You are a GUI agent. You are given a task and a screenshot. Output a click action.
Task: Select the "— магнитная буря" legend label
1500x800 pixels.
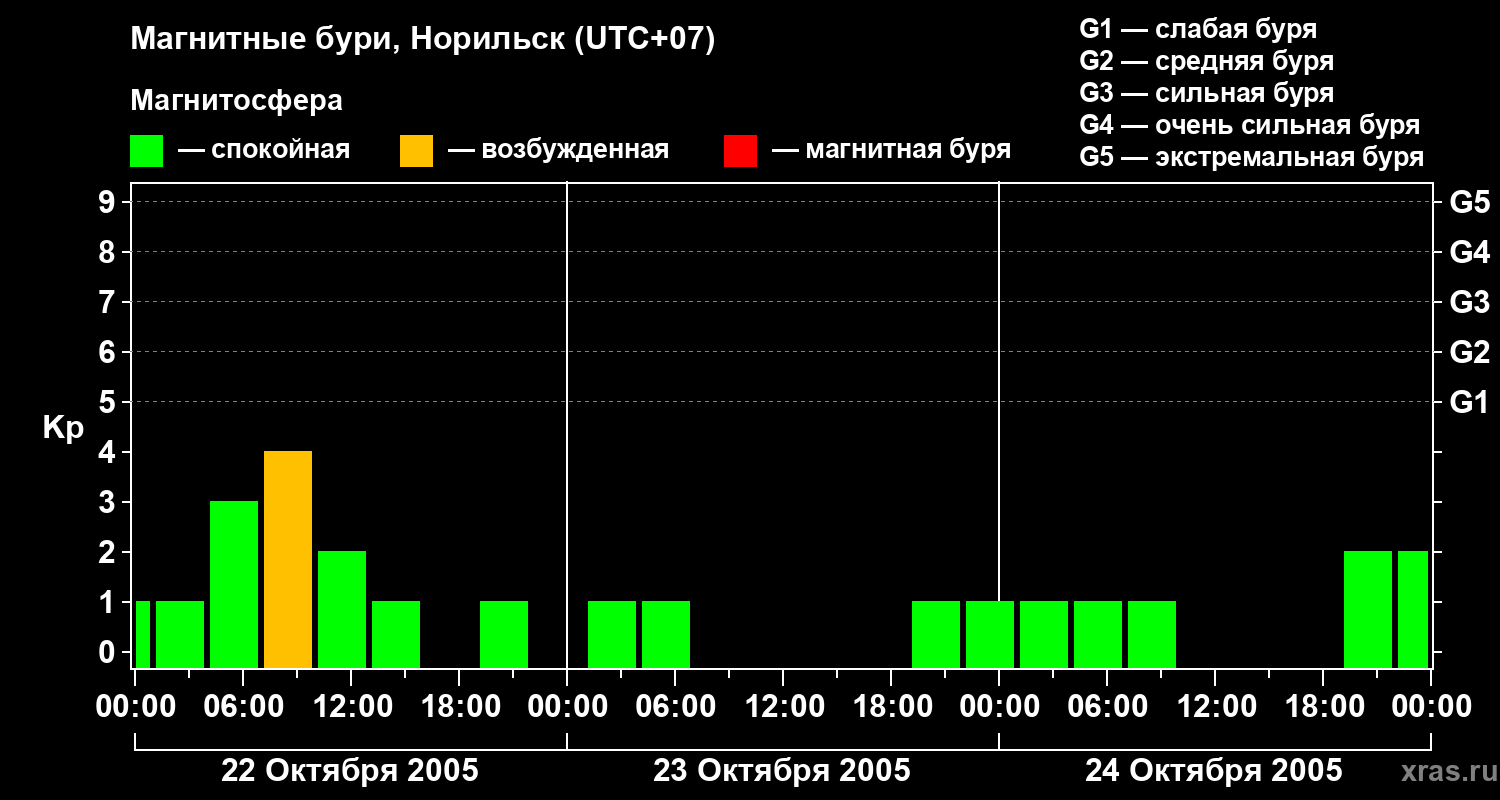[x=891, y=150]
